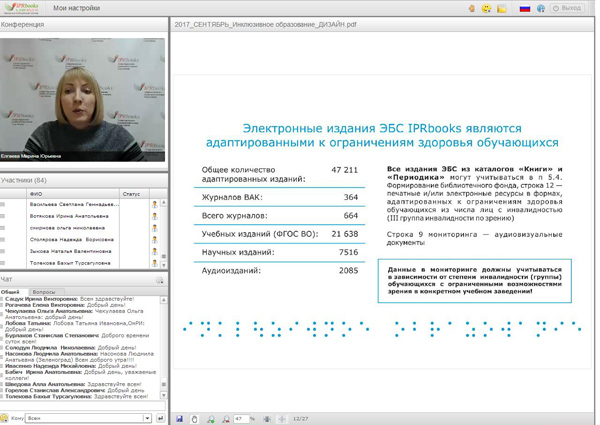Click the zoom percentage field showing 47
Image resolution: width=600 pixels, height=425 pixels.
pyautogui.click(x=241, y=419)
